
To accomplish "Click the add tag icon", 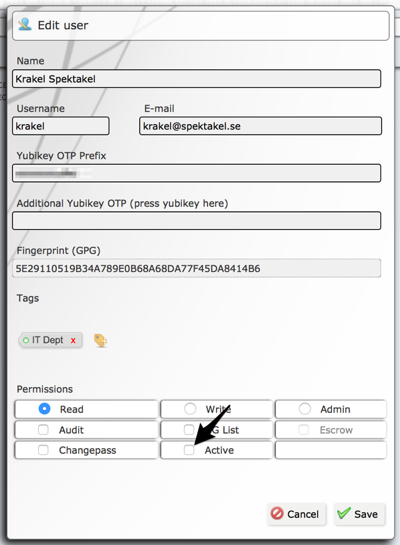I will click(100, 340).
